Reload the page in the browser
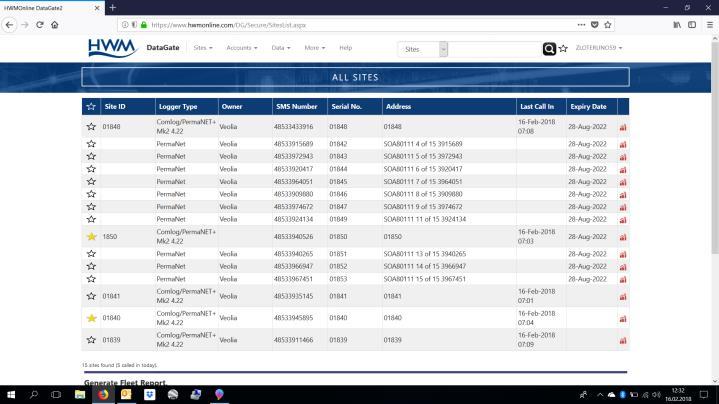 40,25
